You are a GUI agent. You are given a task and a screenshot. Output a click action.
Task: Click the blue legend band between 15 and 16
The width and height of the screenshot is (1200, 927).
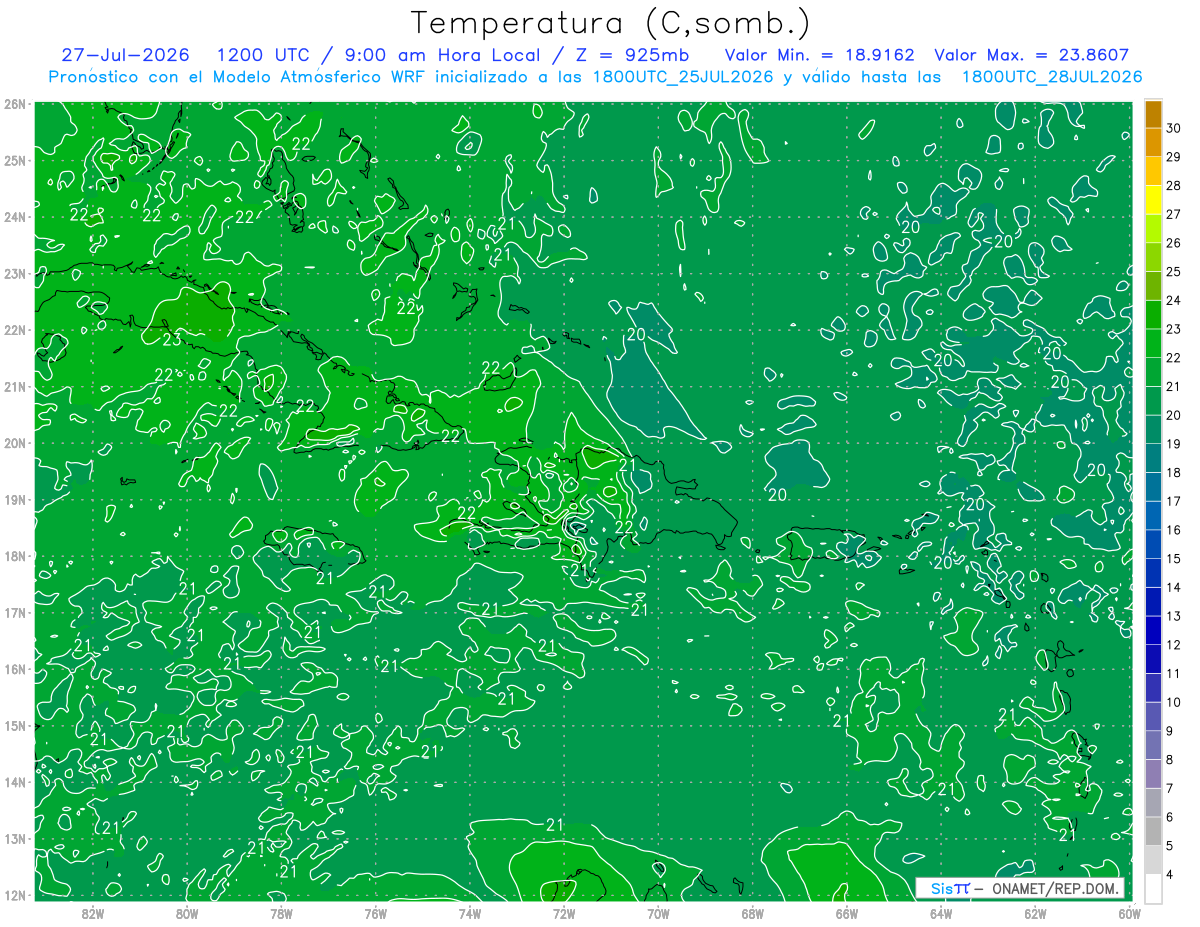1153,545
